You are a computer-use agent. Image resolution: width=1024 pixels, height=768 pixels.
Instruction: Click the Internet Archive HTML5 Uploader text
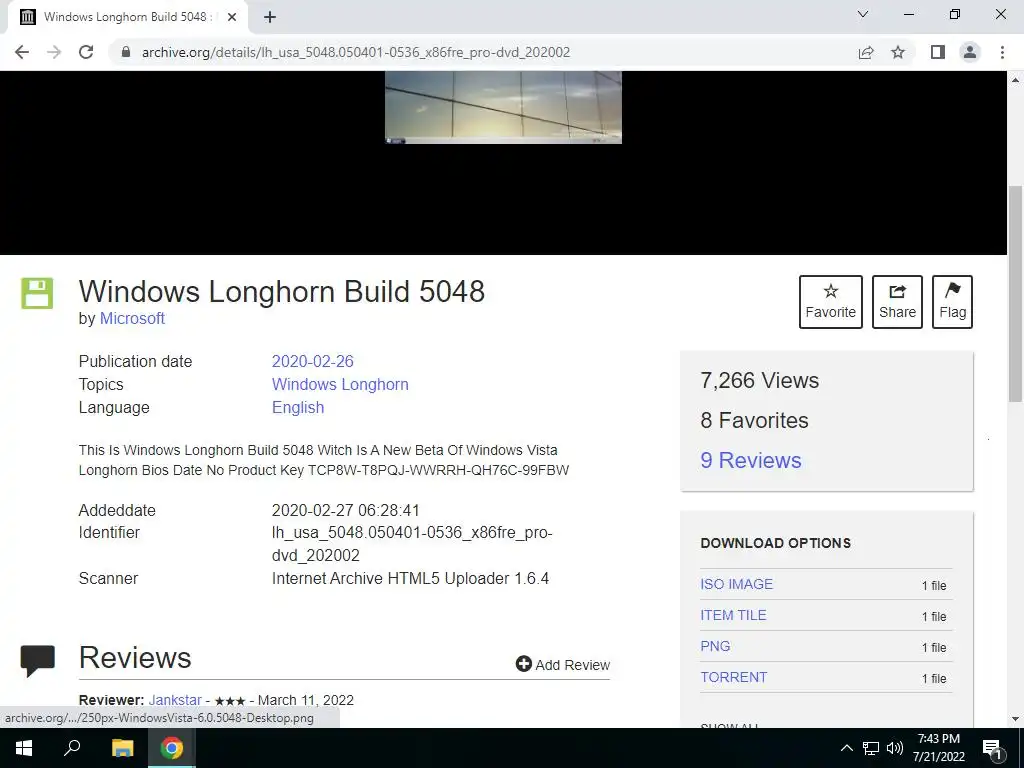pyautogui.click(x=410, y=579)
